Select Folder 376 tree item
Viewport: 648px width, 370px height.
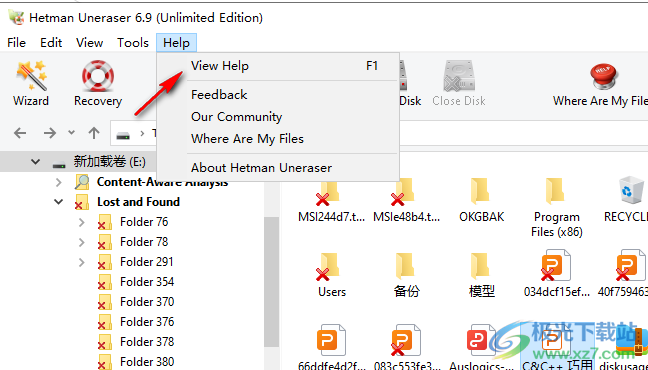tap(147, 322)
